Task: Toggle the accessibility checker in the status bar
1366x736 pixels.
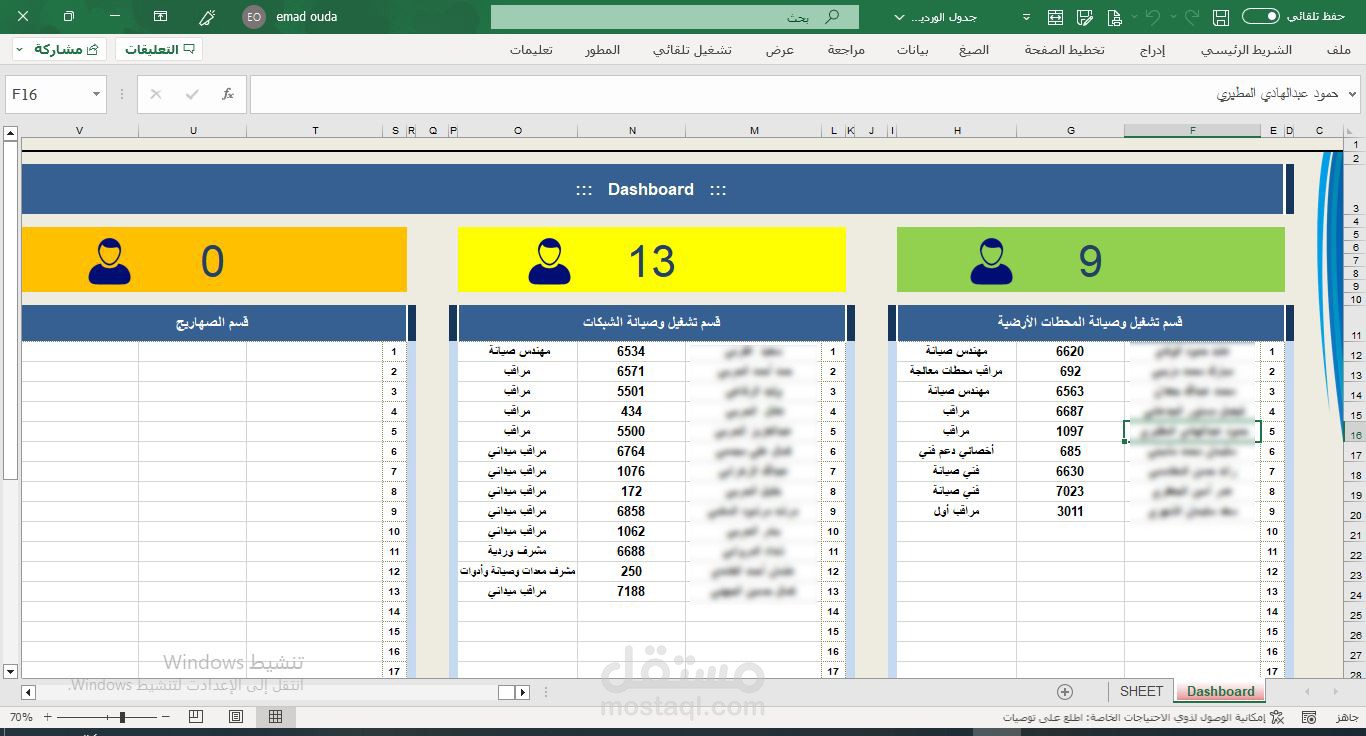Action: pos(1276,716)
